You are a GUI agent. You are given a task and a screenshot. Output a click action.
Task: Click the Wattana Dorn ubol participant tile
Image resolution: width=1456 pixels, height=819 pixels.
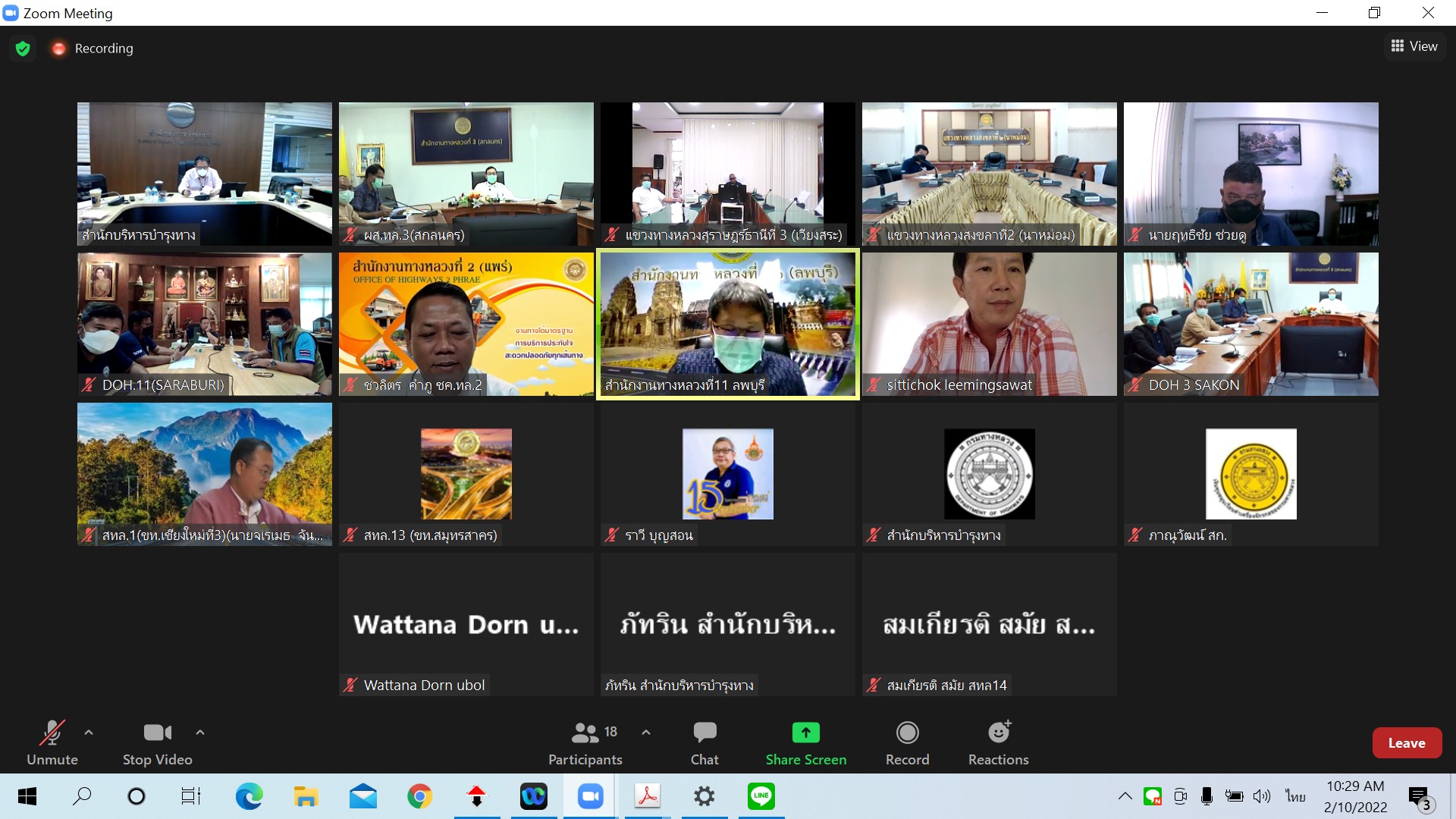point(466,624)
